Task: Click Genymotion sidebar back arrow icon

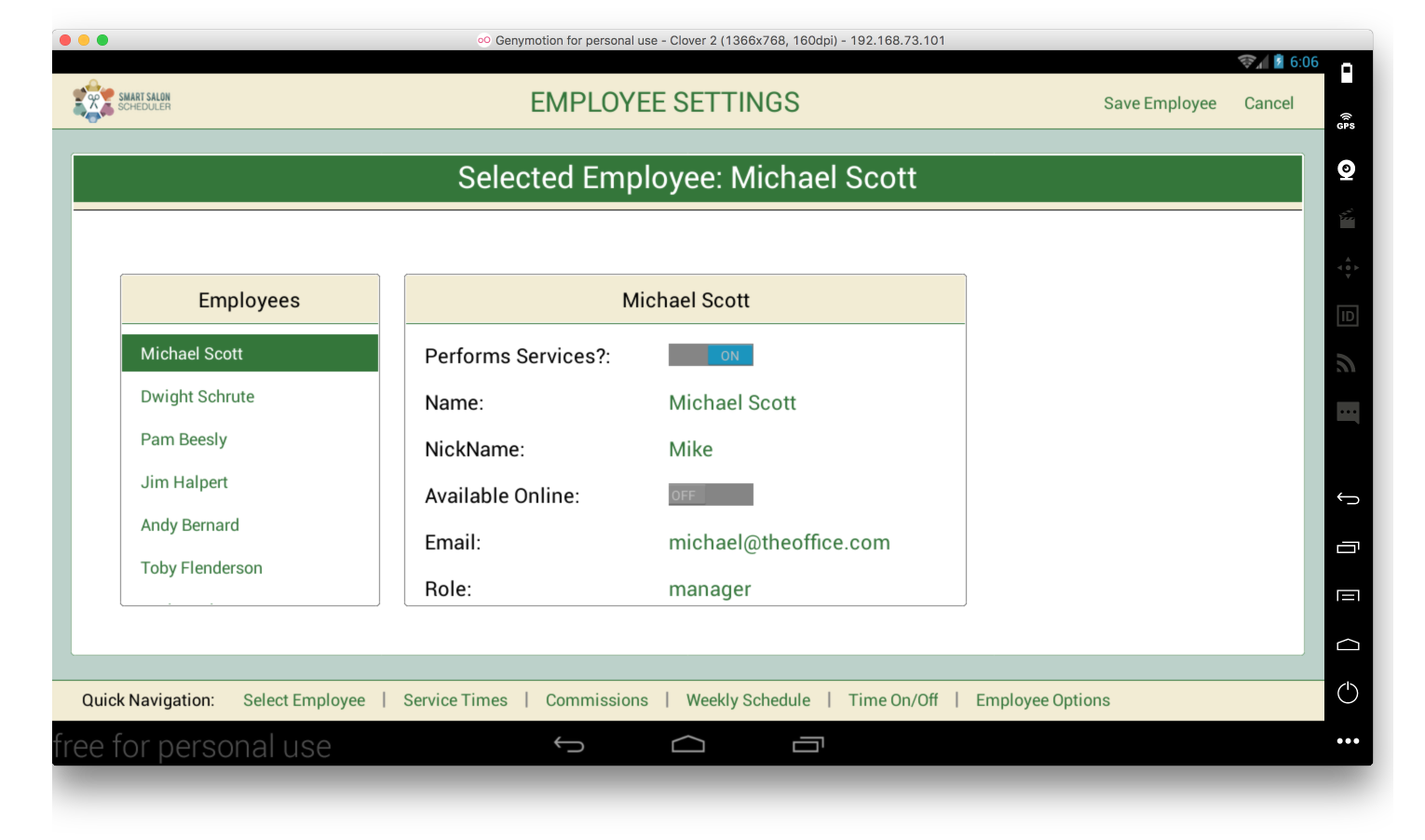Action: (1348, 498)
